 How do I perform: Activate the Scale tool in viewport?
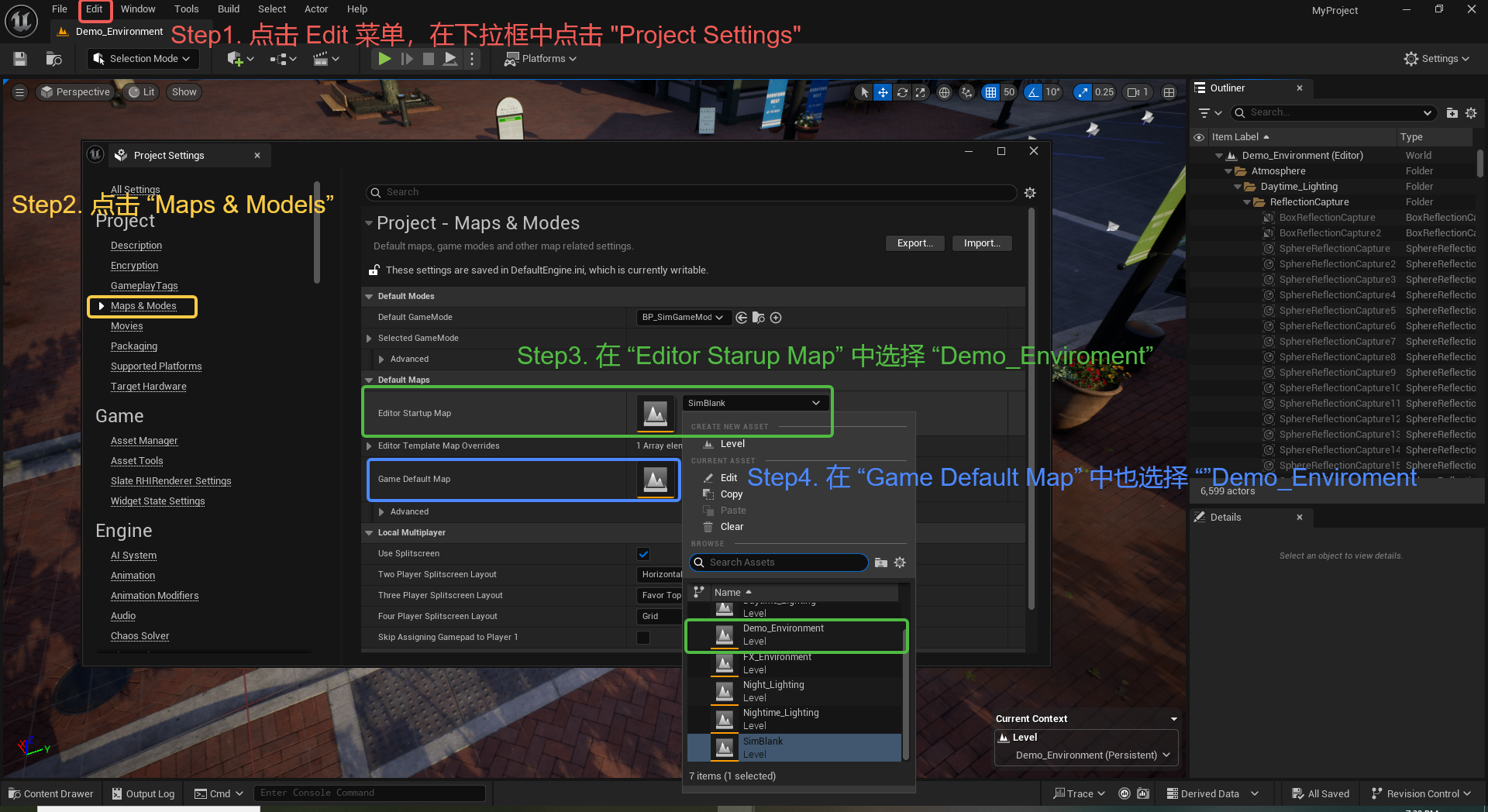click(920, 92)
